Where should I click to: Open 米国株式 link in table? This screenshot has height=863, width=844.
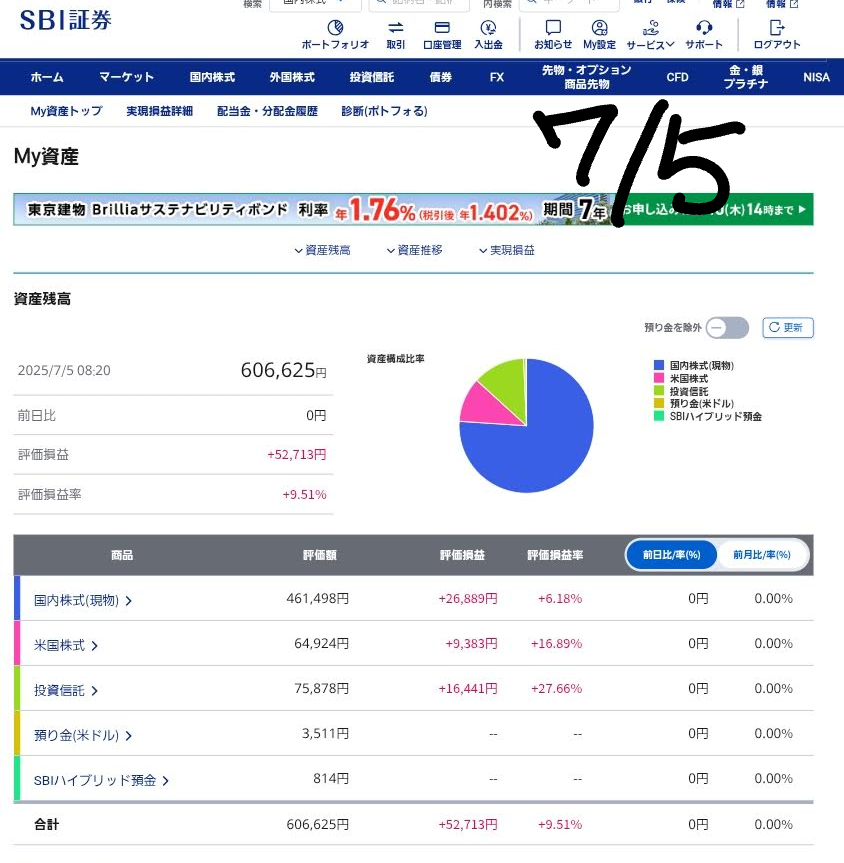tap(59, 646)
